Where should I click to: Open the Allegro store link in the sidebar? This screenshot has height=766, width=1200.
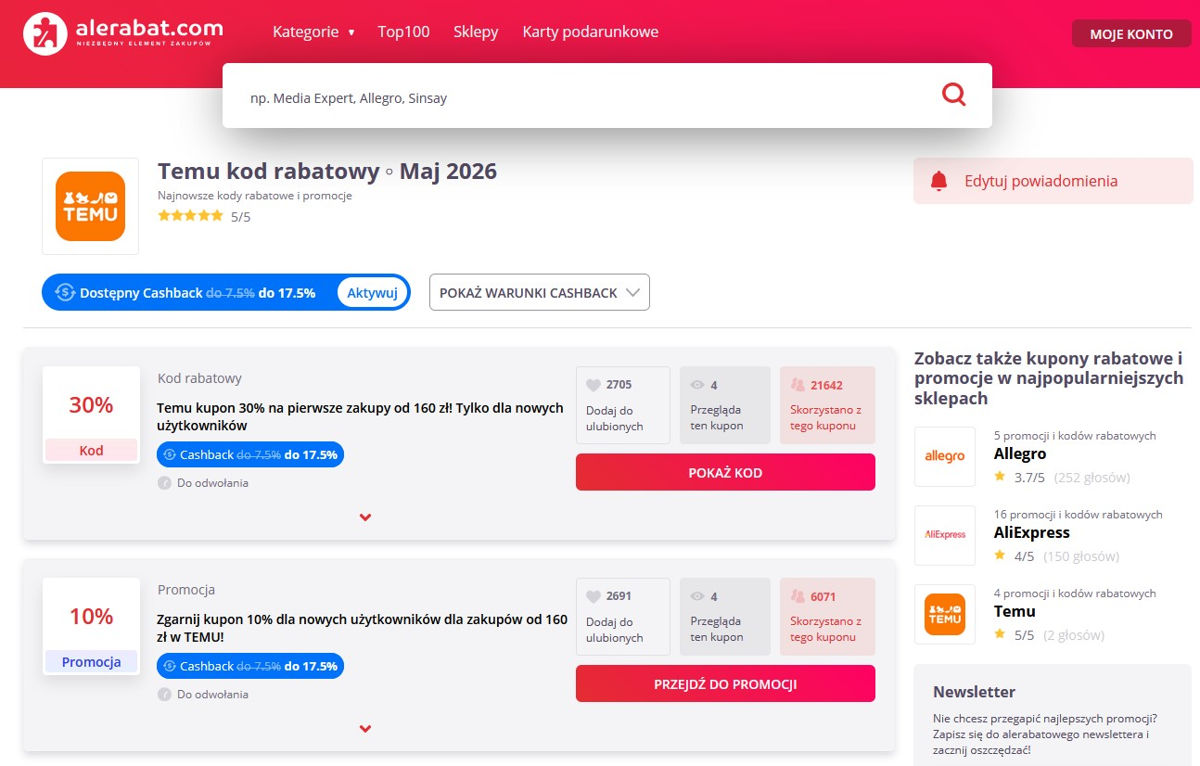click(1019, 454)
